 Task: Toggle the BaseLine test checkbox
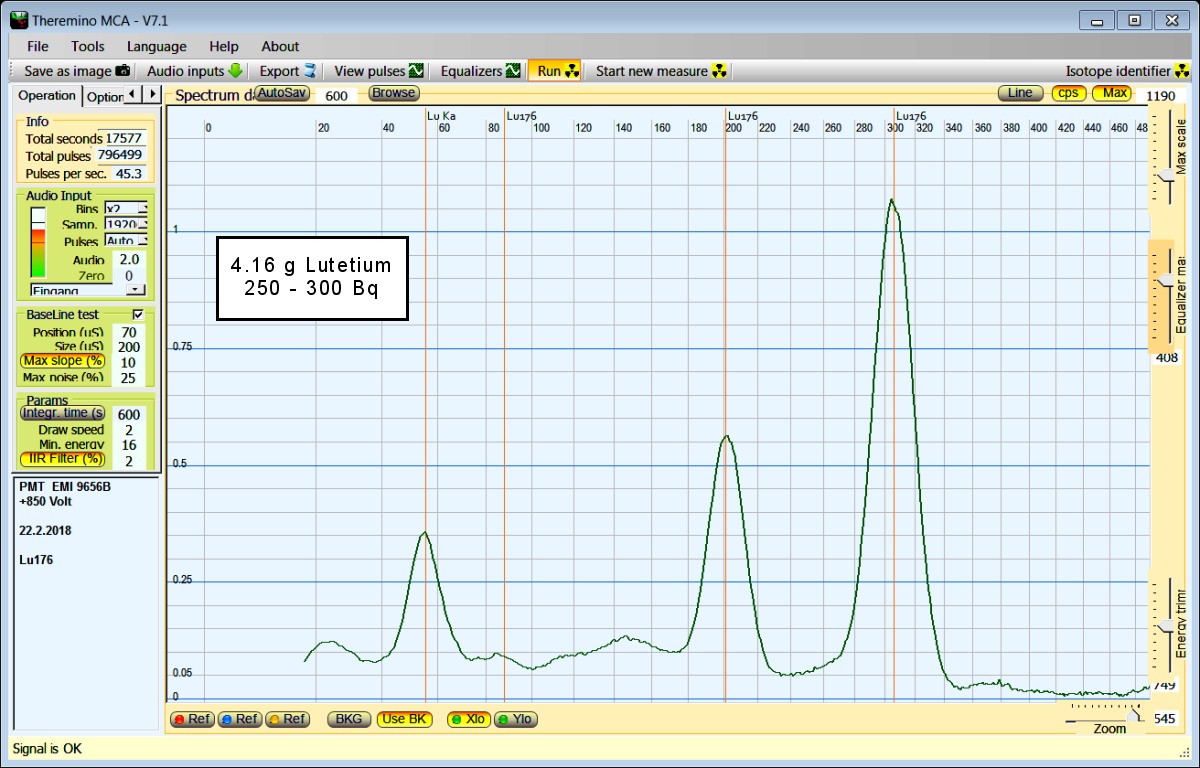[x=138, y=315]
